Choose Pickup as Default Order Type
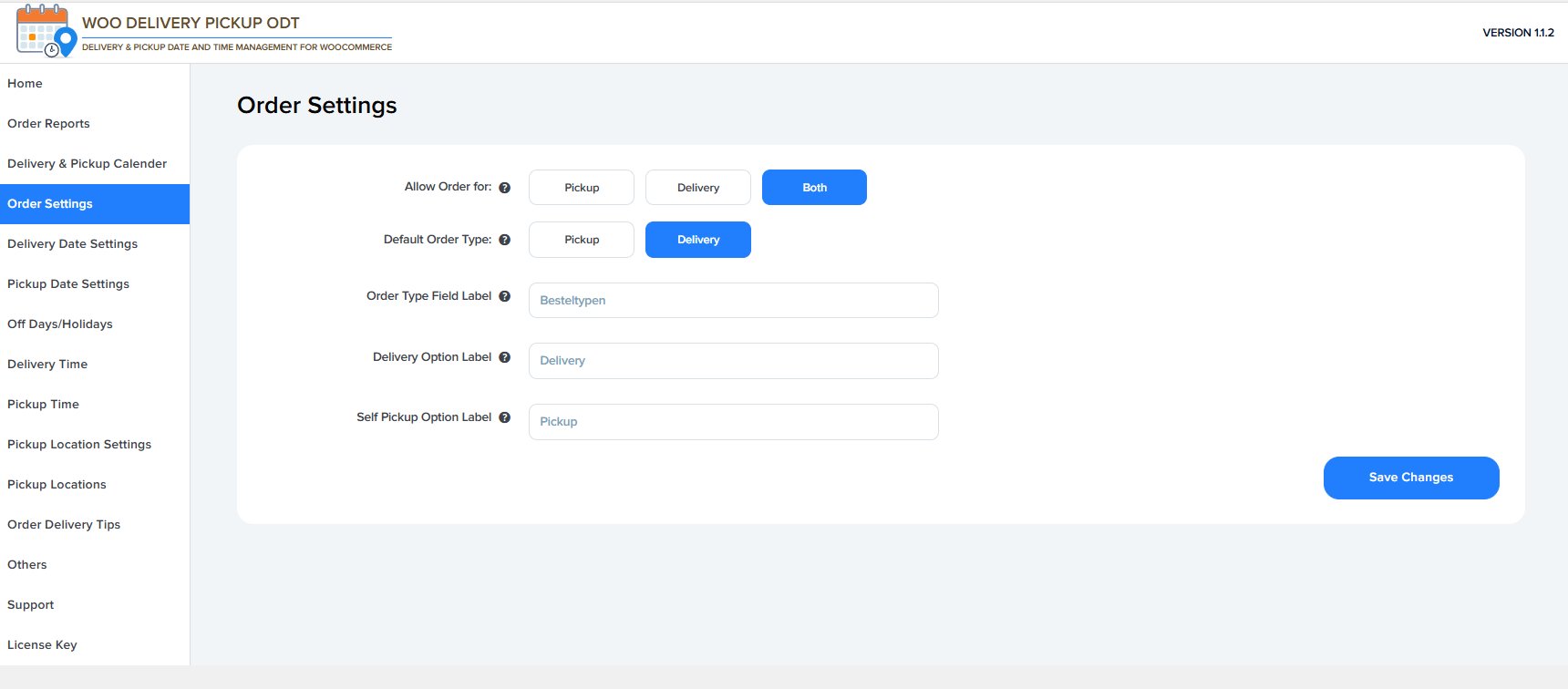 tap(581, 240)
